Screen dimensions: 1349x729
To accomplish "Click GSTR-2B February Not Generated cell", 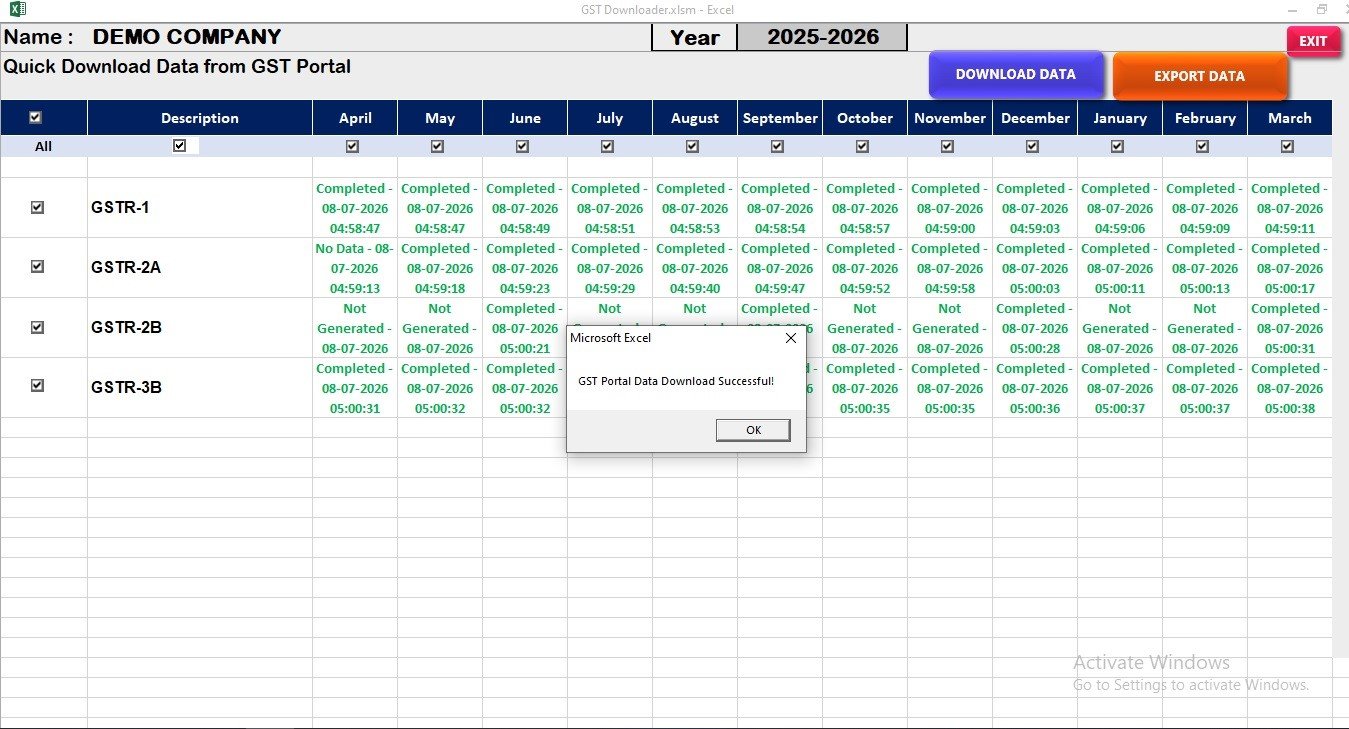I will pos(1205,328).
